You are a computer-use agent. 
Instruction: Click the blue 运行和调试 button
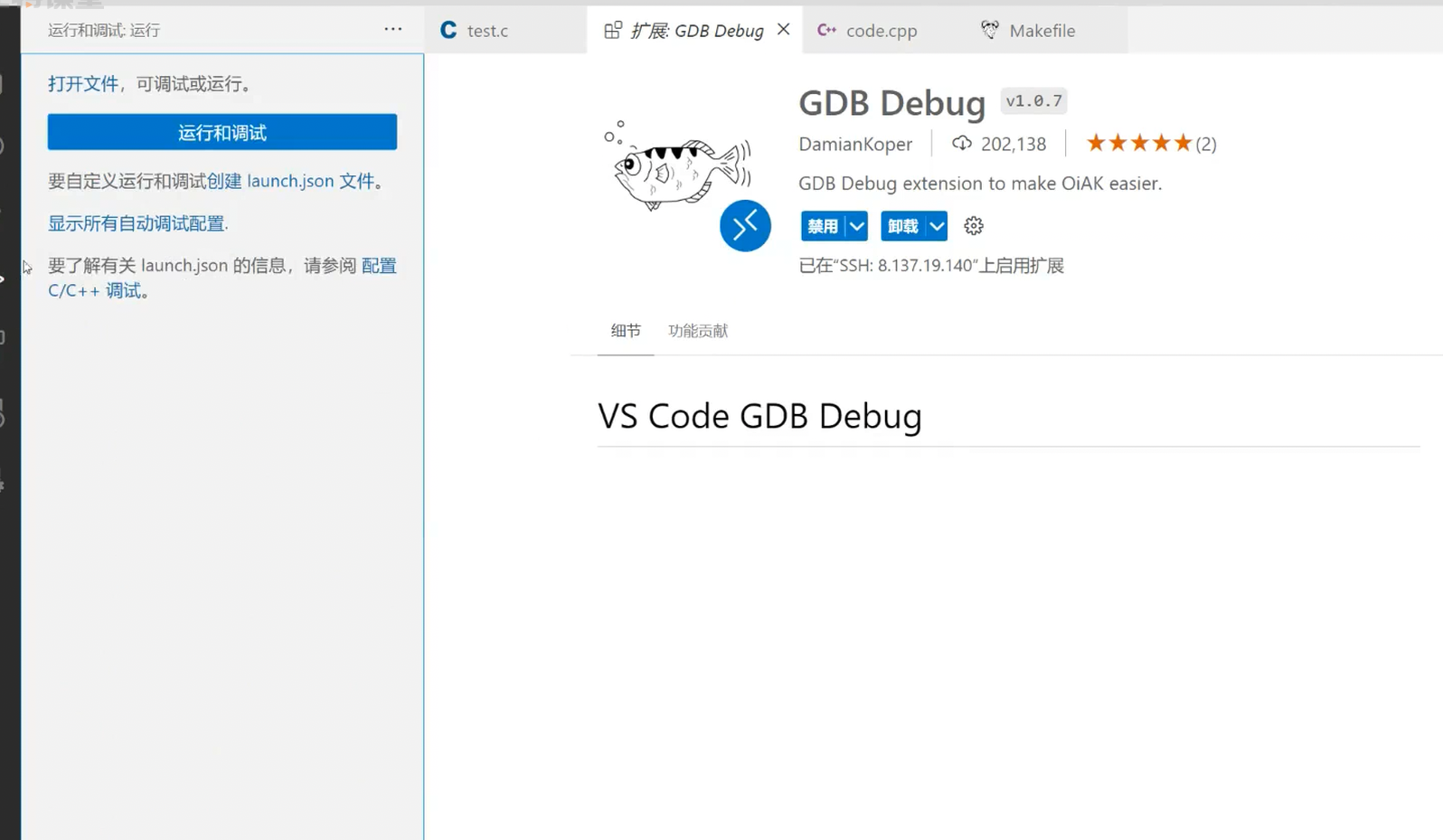click(222, 132)
